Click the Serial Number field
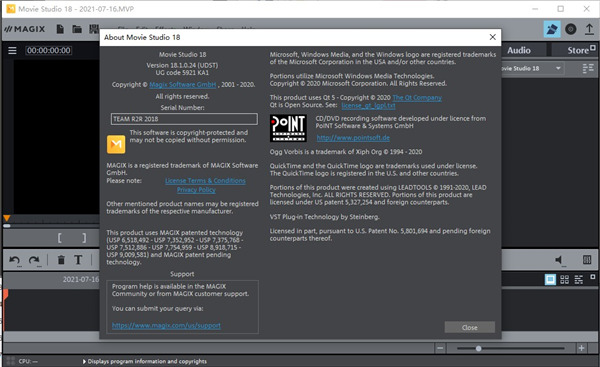 (x=184, y=119)
